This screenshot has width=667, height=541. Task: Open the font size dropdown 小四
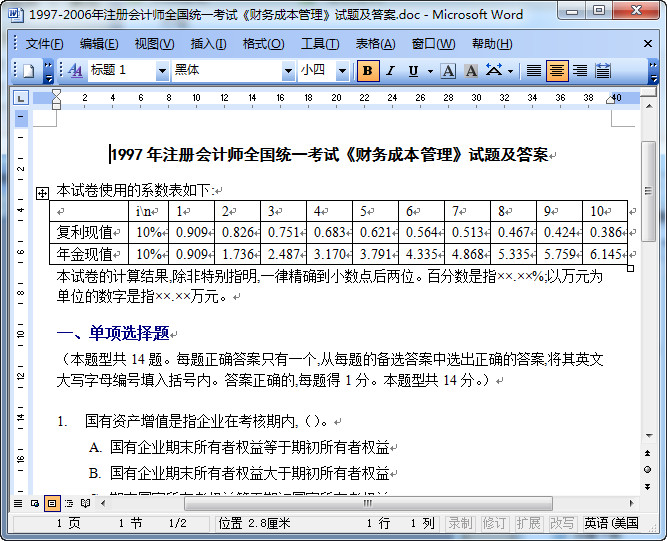tap(342, 71)
